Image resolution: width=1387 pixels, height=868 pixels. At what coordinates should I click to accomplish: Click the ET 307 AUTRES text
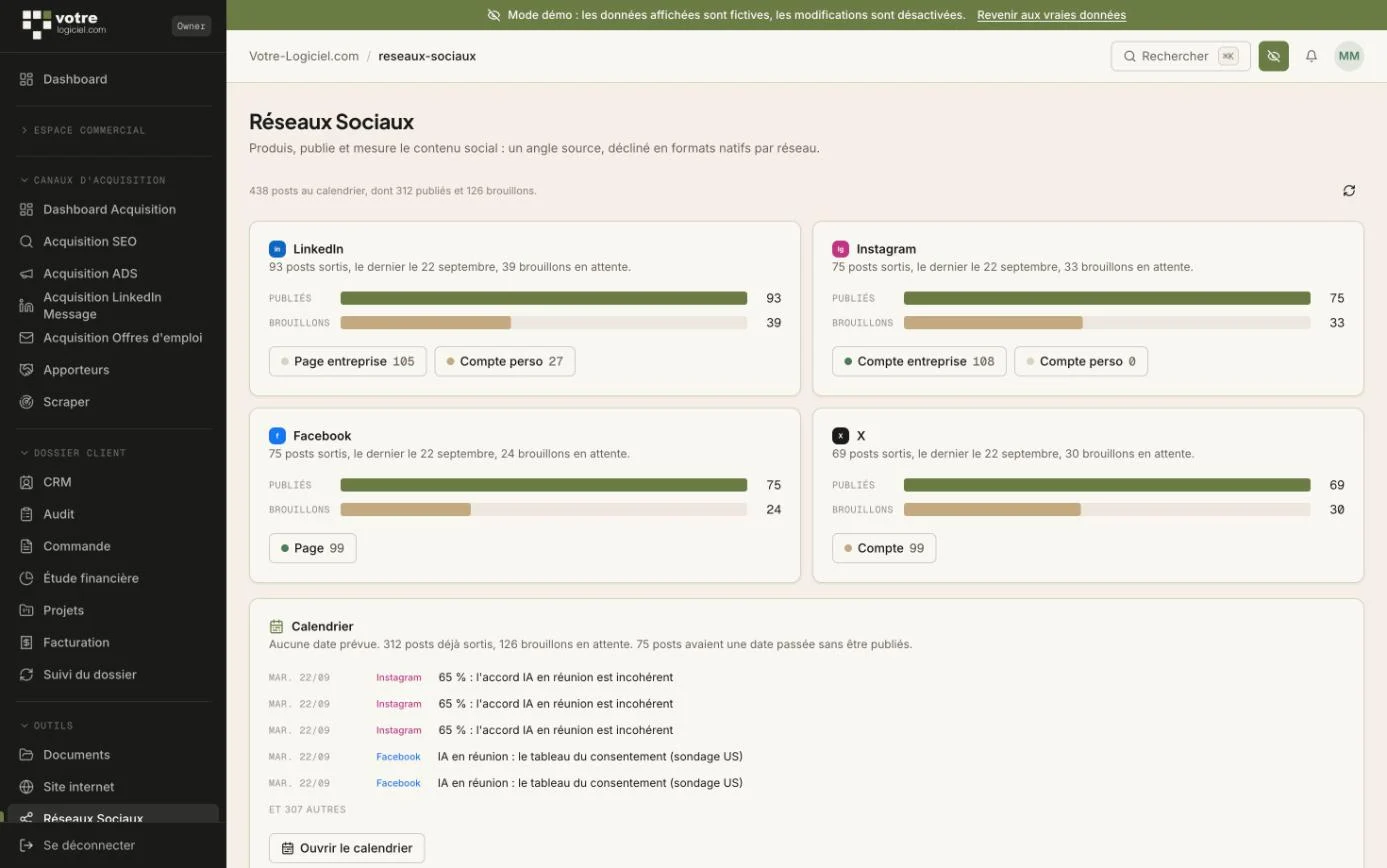point(308,809)
